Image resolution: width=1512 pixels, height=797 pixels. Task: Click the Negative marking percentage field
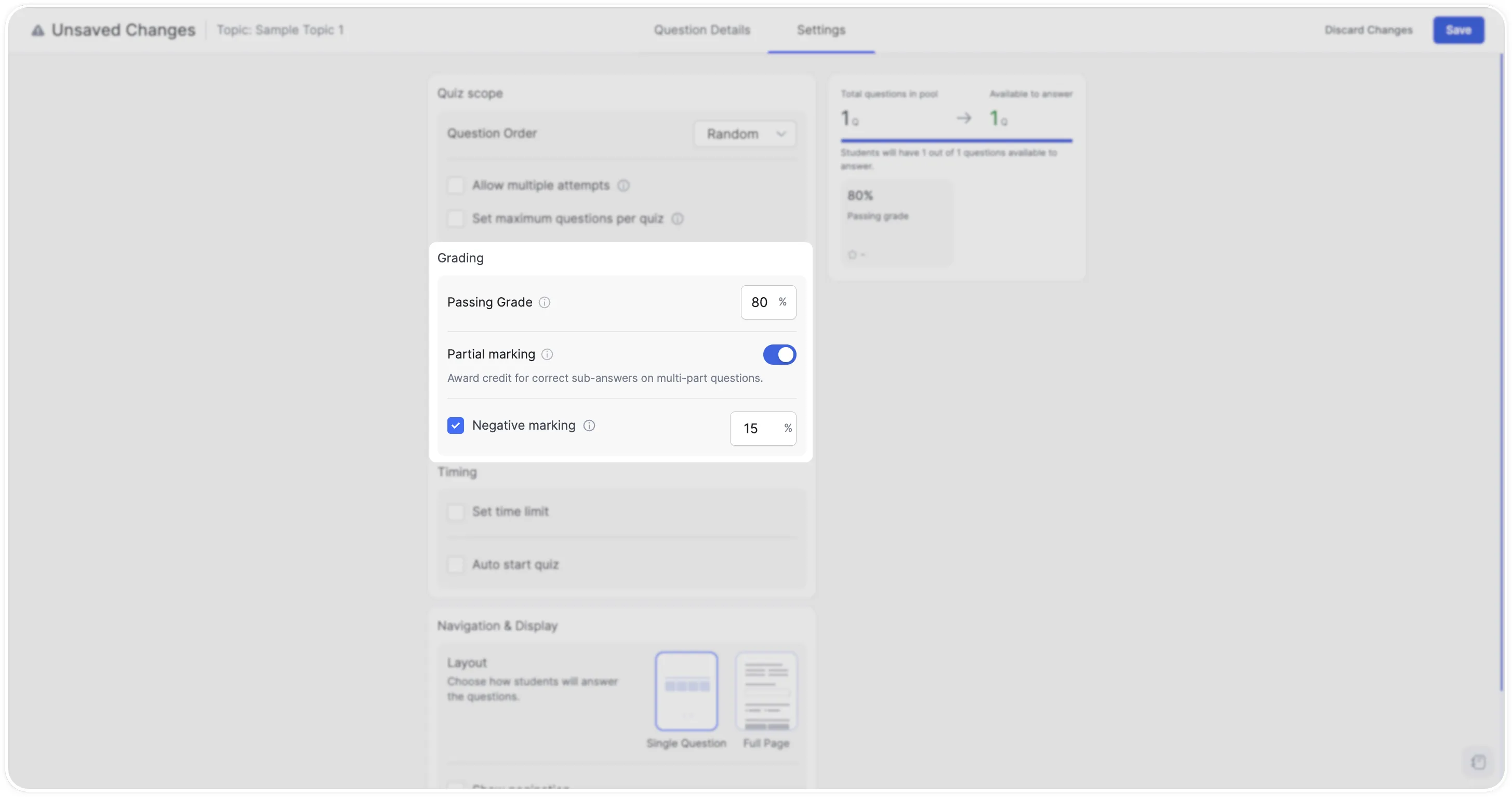[x=763, y=429]
